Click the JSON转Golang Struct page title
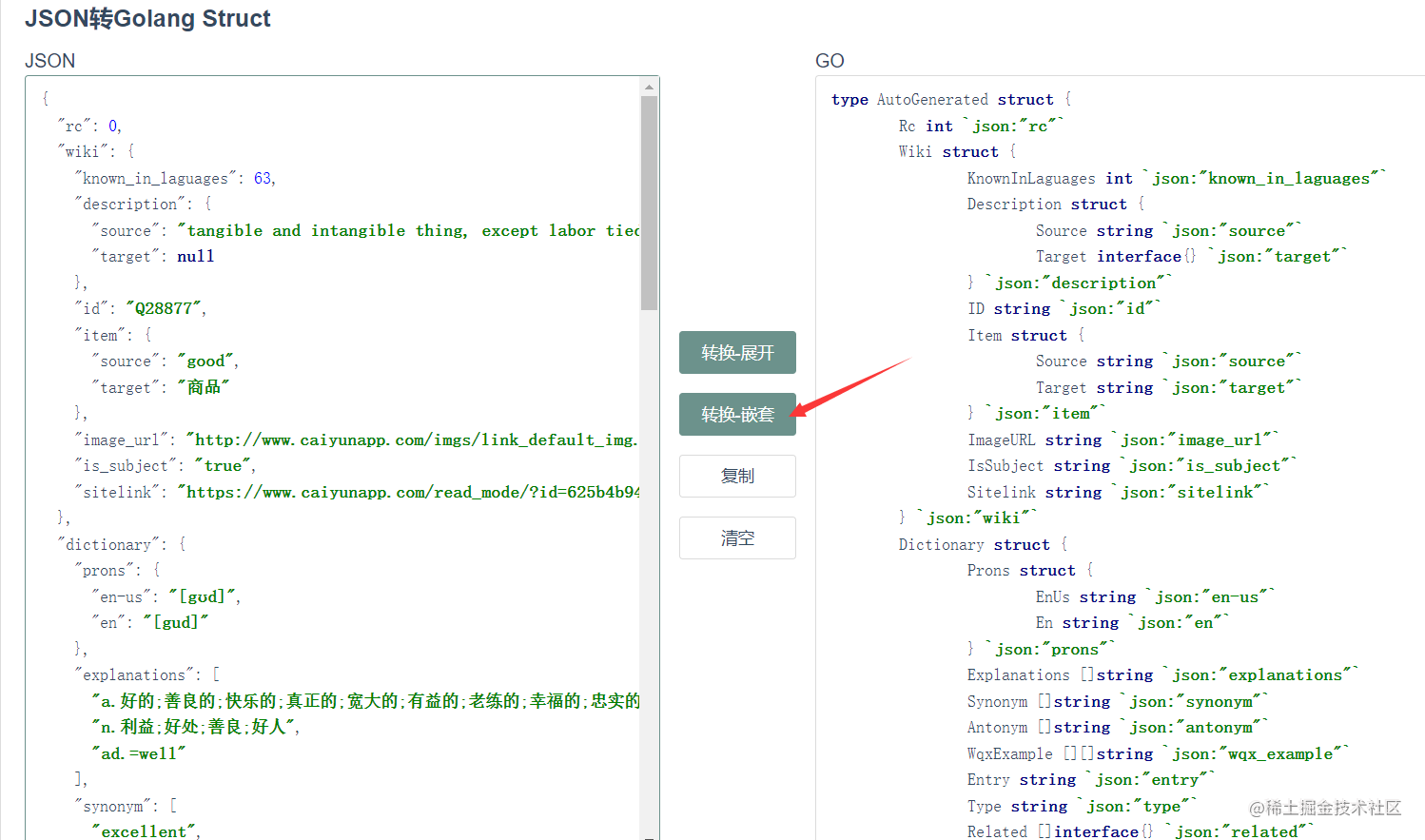 click(147, 19)
